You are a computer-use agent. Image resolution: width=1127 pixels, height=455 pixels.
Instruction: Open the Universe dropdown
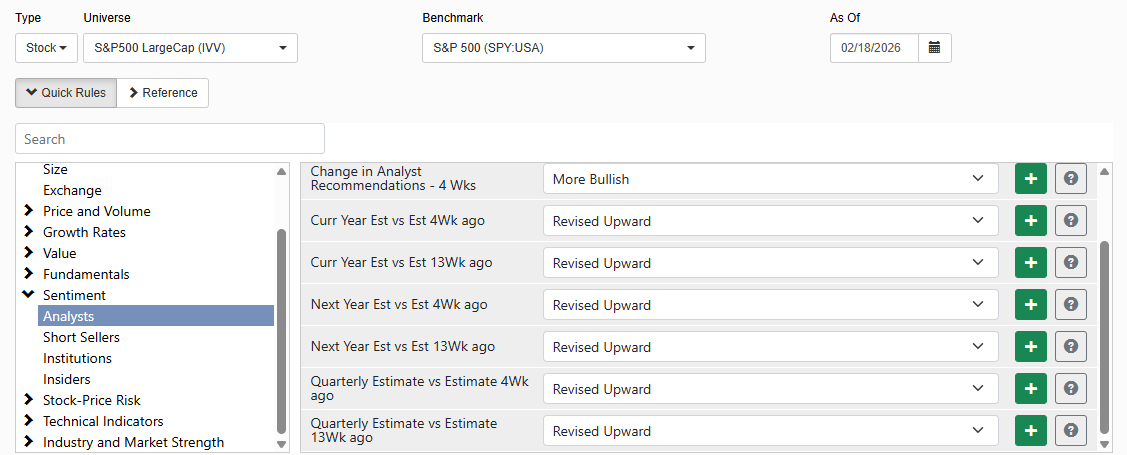coord(190,48)
